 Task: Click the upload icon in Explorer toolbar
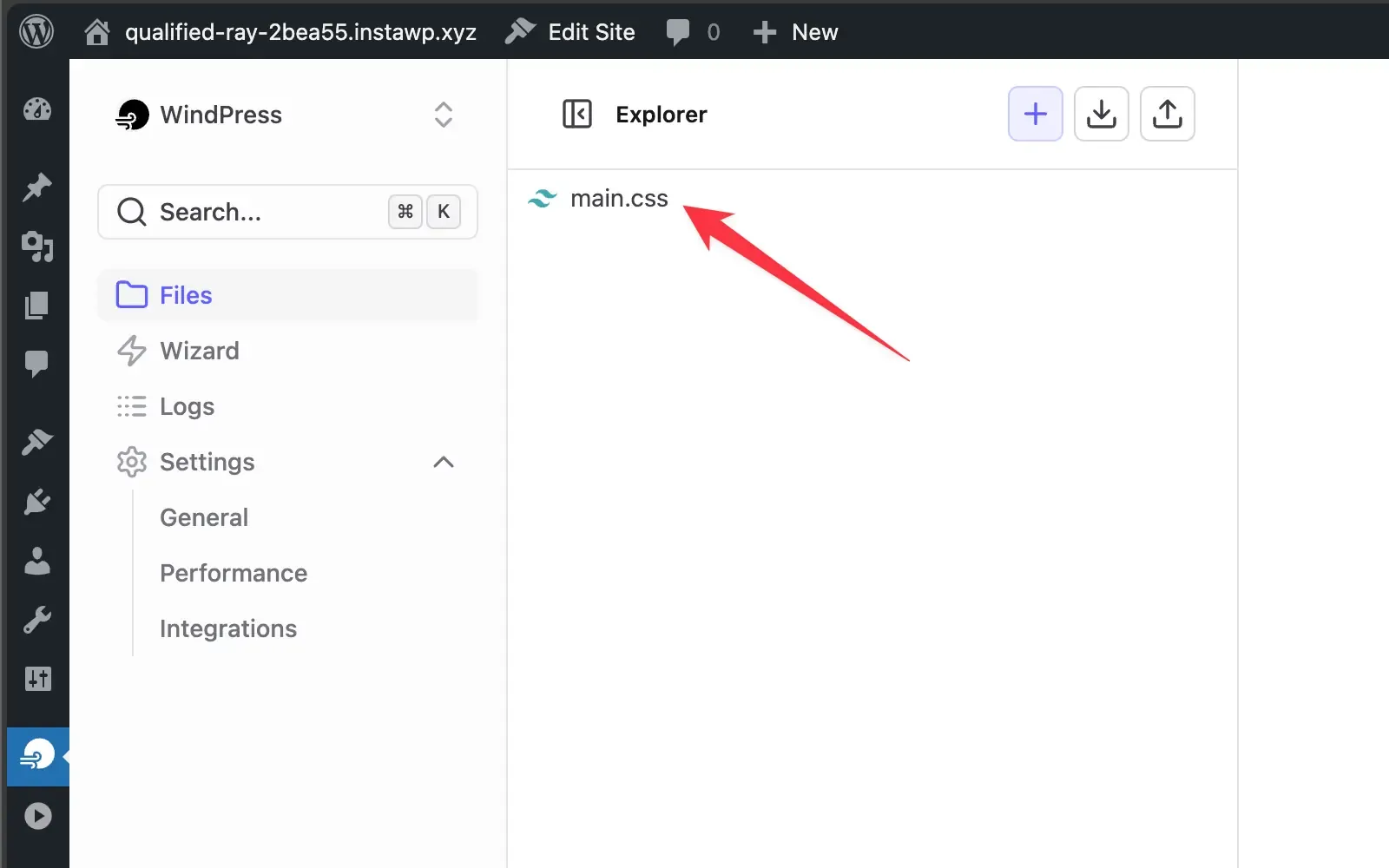(x=1167, y=114)
